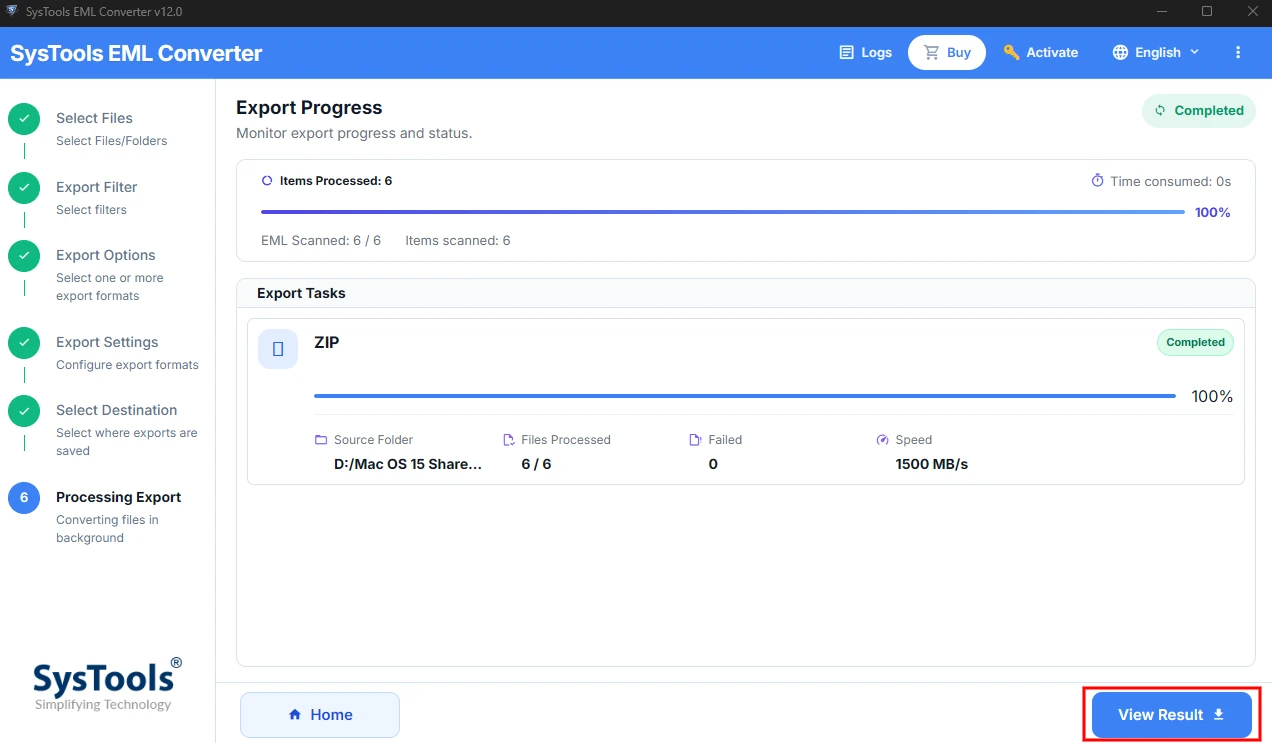Click the Export Progress heading

[309, 108]
